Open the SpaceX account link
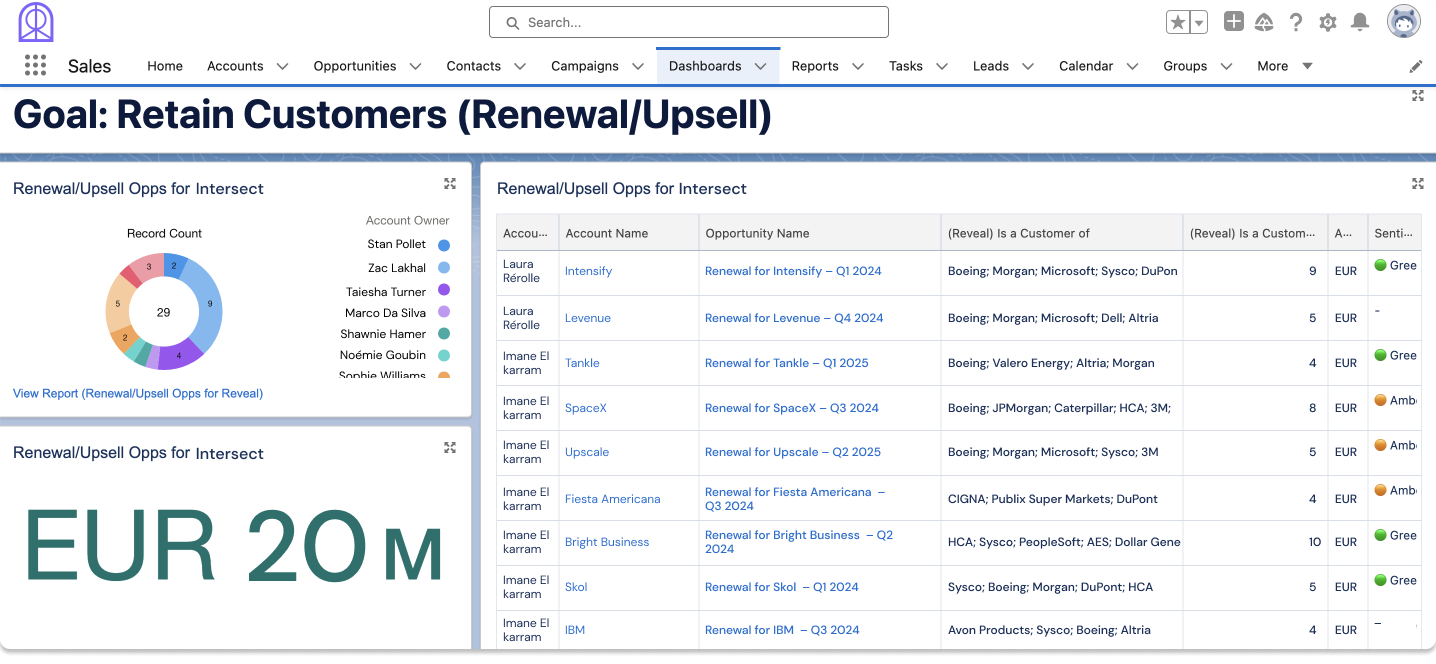 (586, 408)
